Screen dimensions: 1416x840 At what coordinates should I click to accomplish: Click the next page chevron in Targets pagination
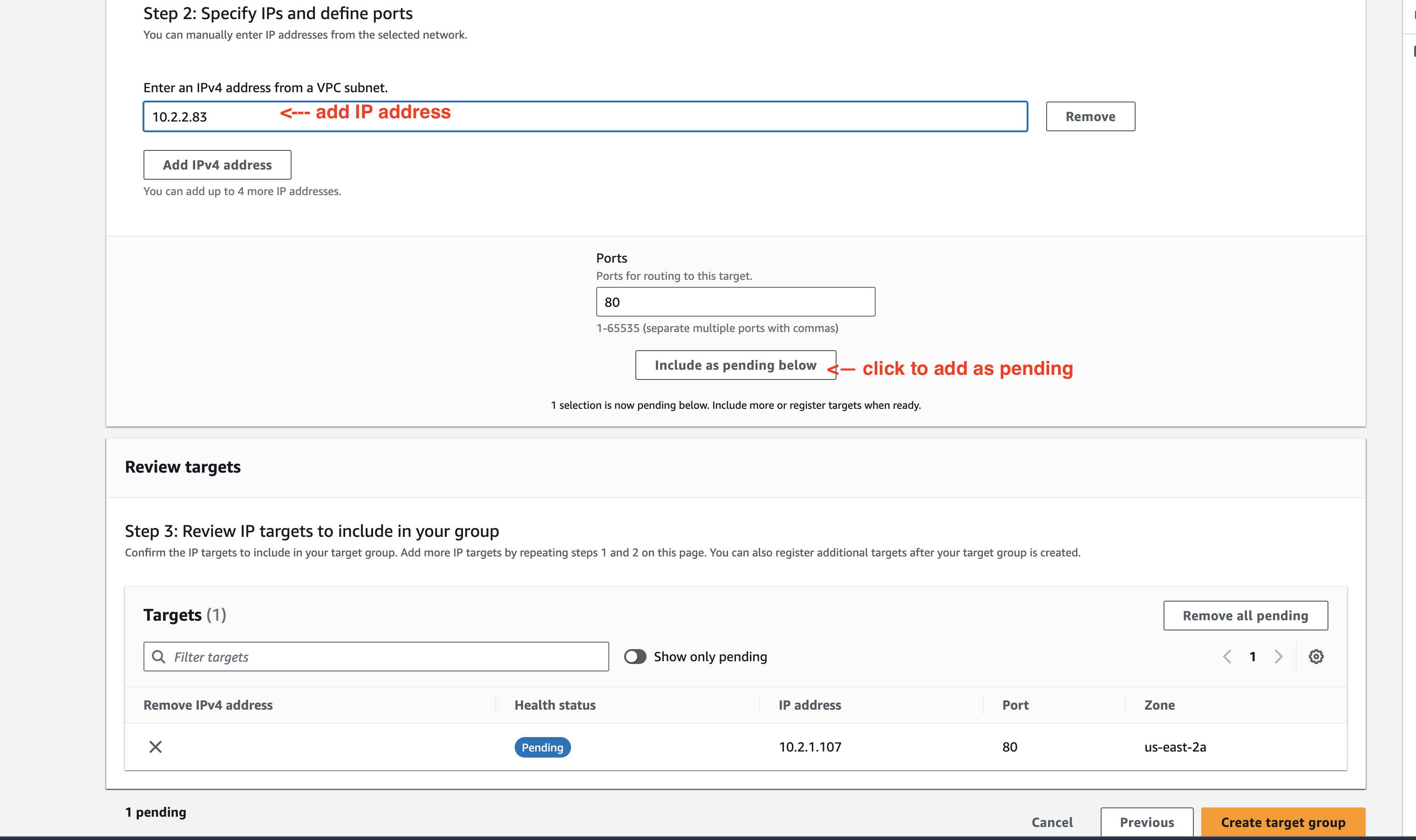1279,657
